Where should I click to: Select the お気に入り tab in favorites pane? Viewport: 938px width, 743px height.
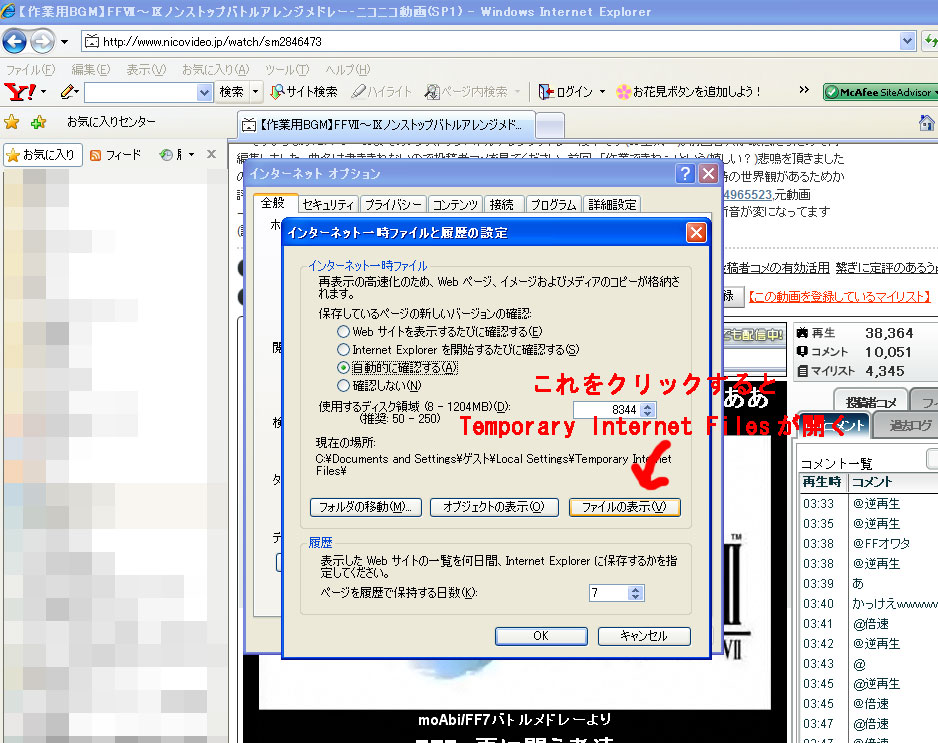click(42, 155)
